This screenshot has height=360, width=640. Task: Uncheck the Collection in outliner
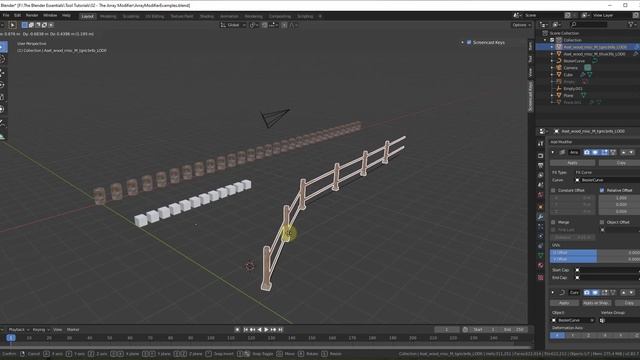552,40
